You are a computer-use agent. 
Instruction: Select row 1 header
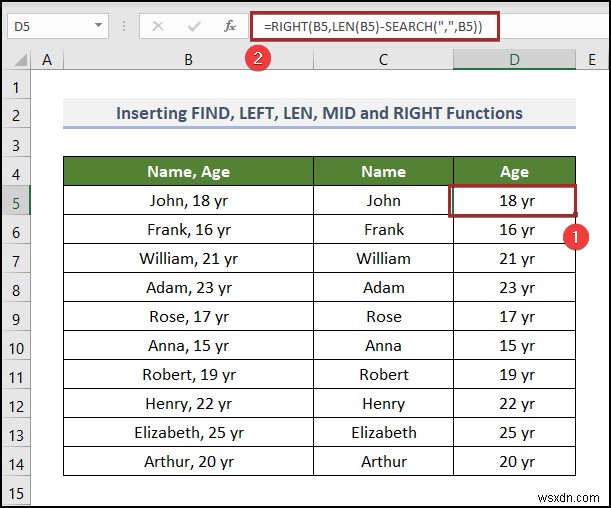click(16, 87)
